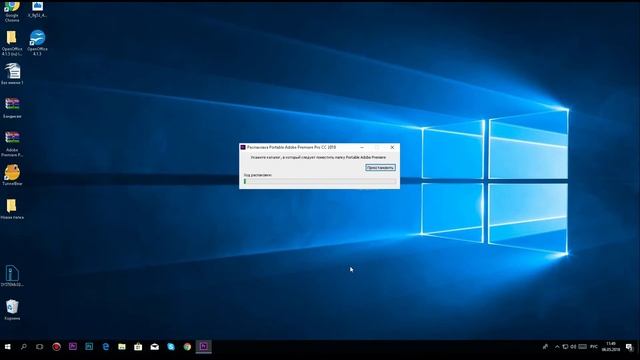Click the unpacking progress bar in the dialog
The image size is (640, 360).
point(320,181)
